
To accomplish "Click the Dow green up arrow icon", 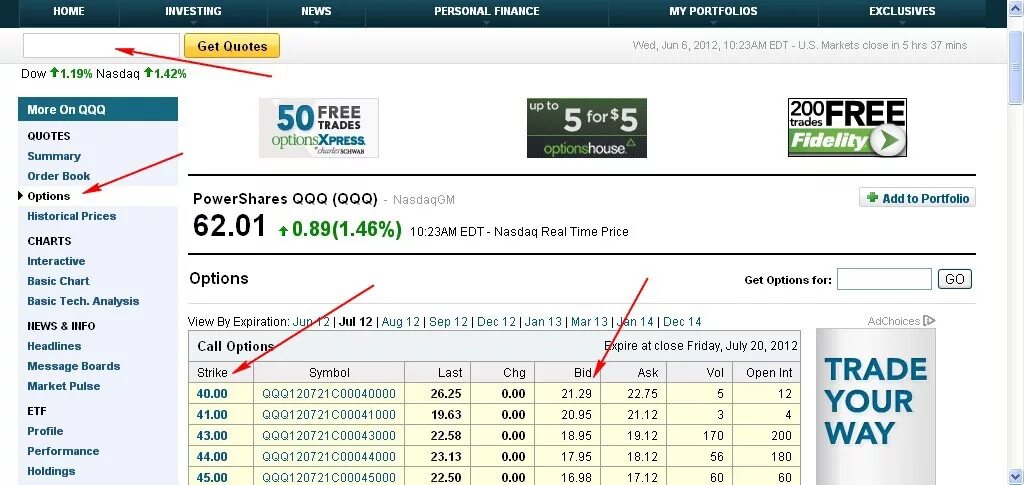I will [54, 72].
